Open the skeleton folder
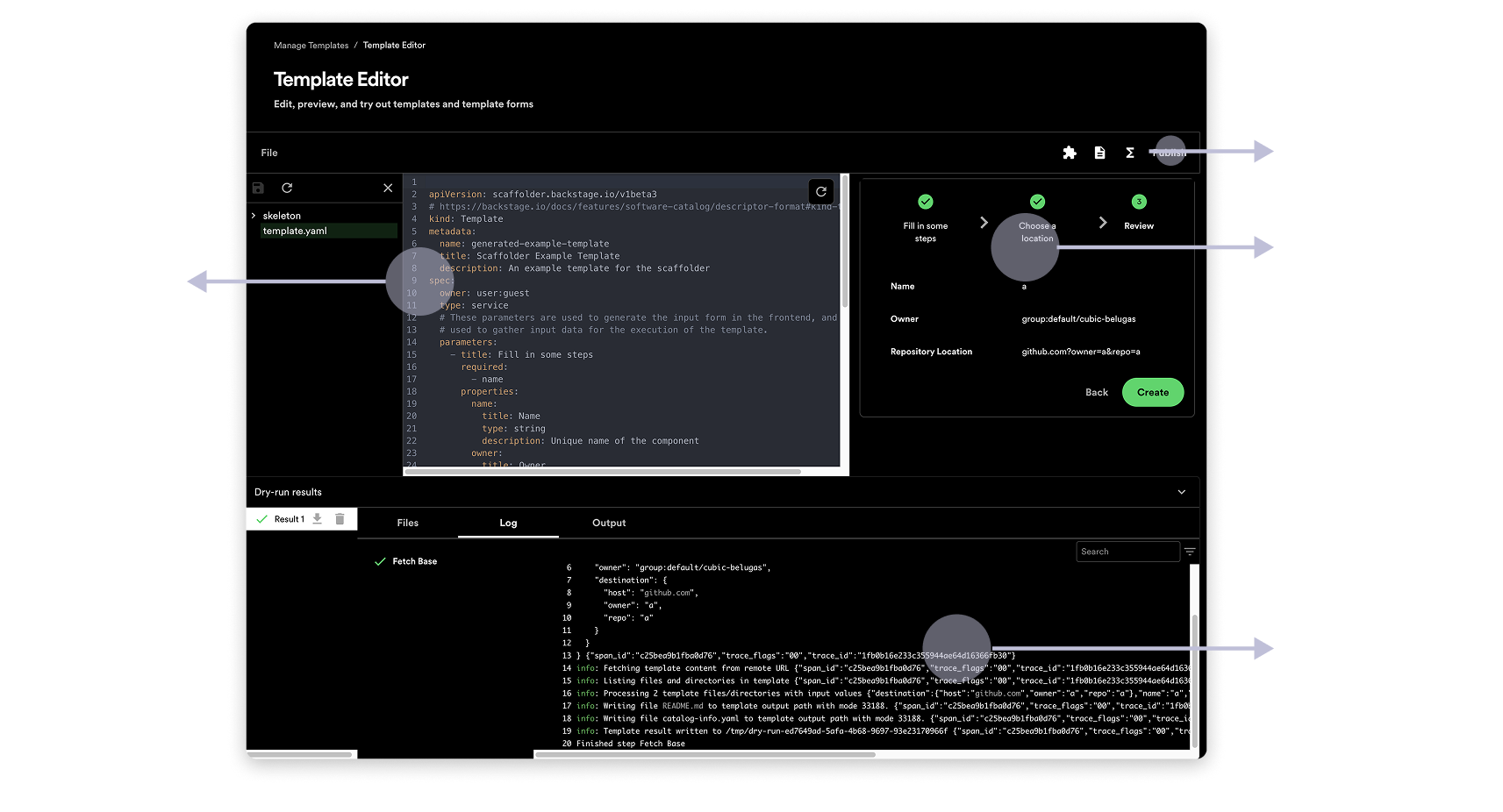Image resolution: width=1503 pixels, height=812 pixels. click(x=282, y=216)
